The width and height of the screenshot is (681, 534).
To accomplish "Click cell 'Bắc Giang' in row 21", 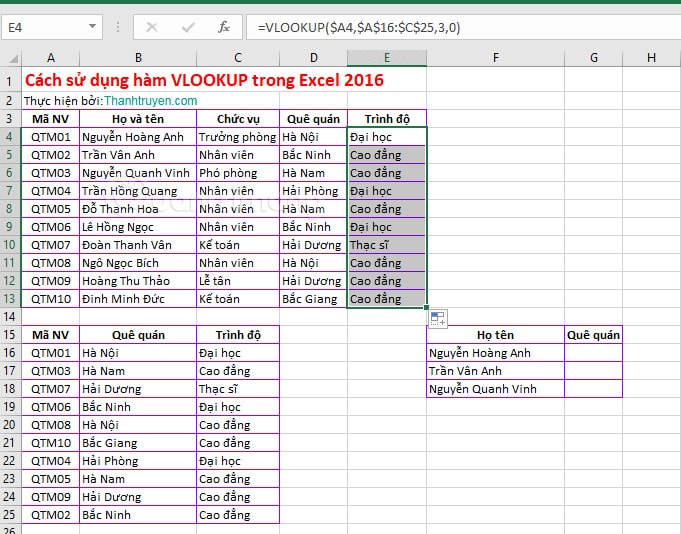I will click(138, 443).
